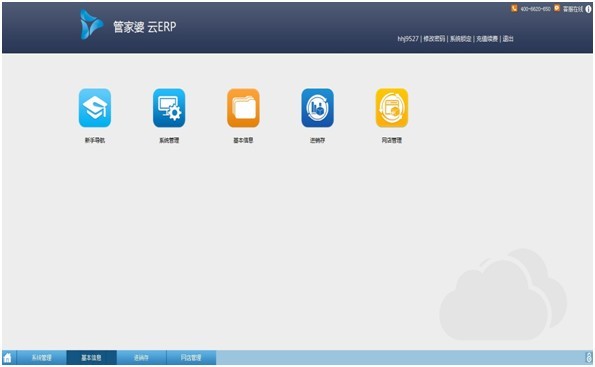Click the 管家婆 云ERP logo
The height and width of the screenshot is (367, 595).
(x=128, y=25)
